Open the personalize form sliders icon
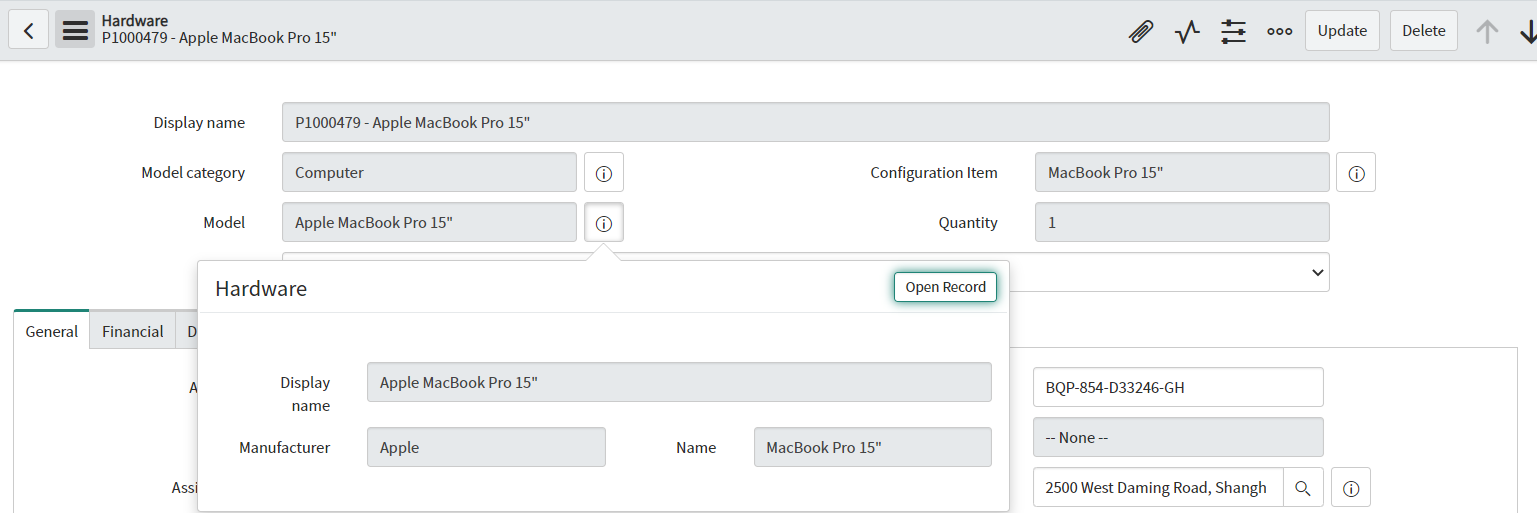The height and width of the screenshot is (513, 1537). [1234, 31]
